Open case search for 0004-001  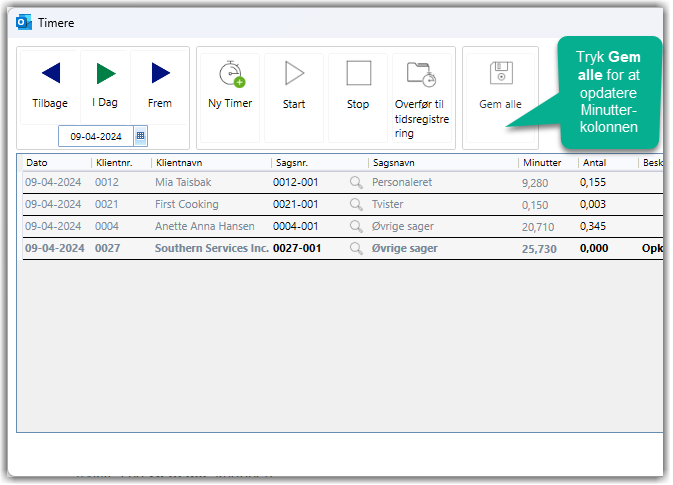pos(356,226)
